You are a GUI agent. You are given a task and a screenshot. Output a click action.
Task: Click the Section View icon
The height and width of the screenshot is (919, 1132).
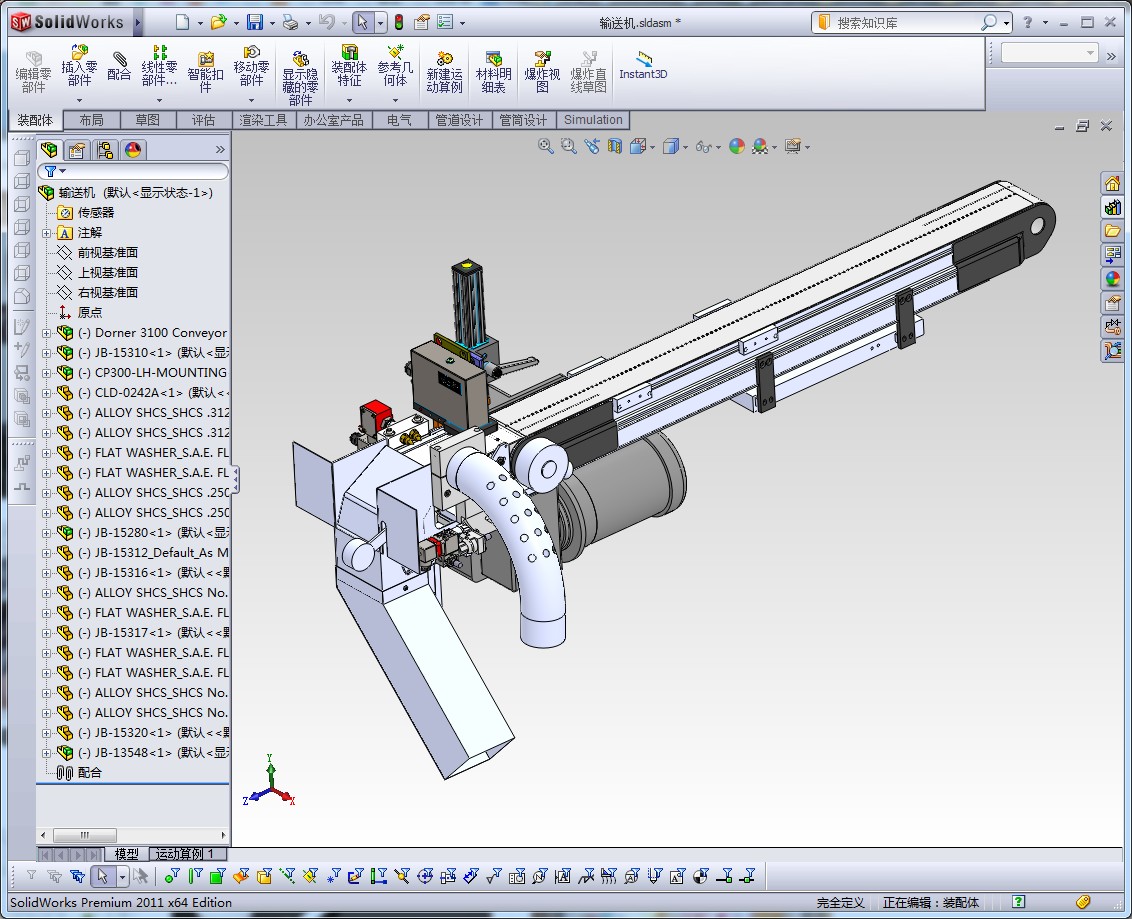(x=614, y=147)
